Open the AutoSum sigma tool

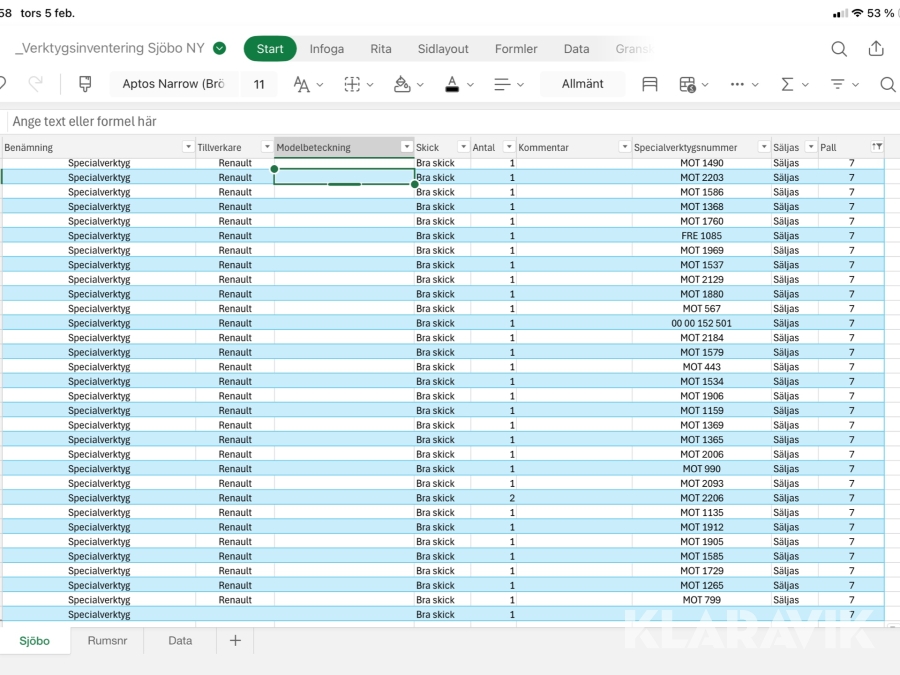pyautogui.click(x=787, y=84)
